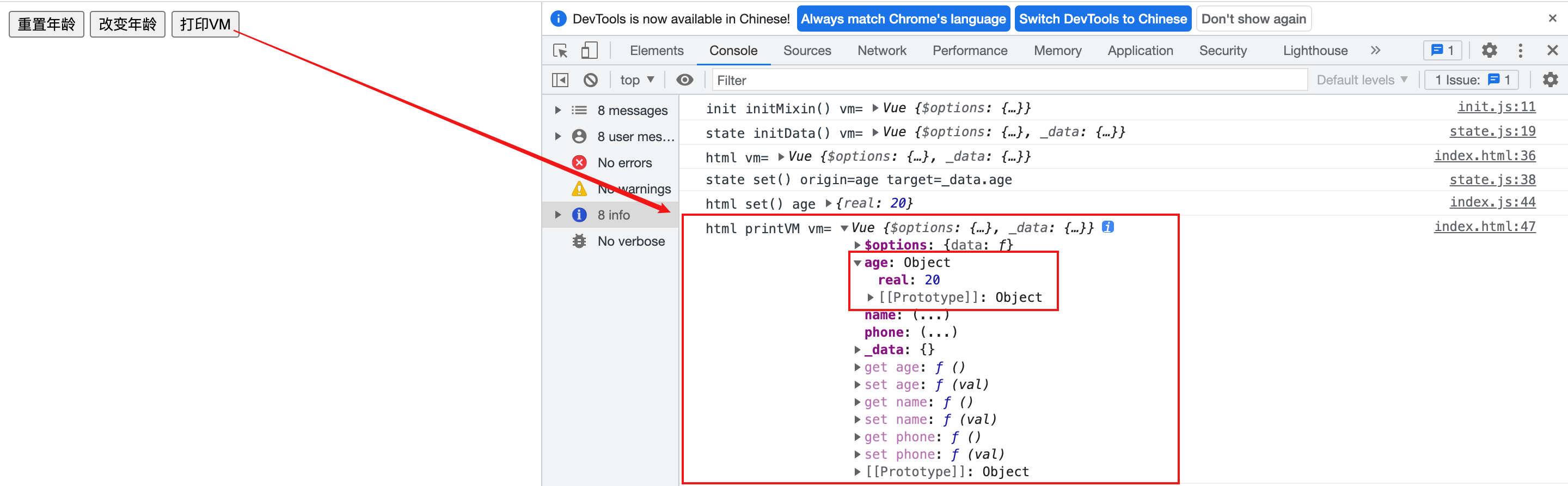1568x486 pixels.
Task: Activate the inspect element picker icon
Action: [x=560, y=51]
